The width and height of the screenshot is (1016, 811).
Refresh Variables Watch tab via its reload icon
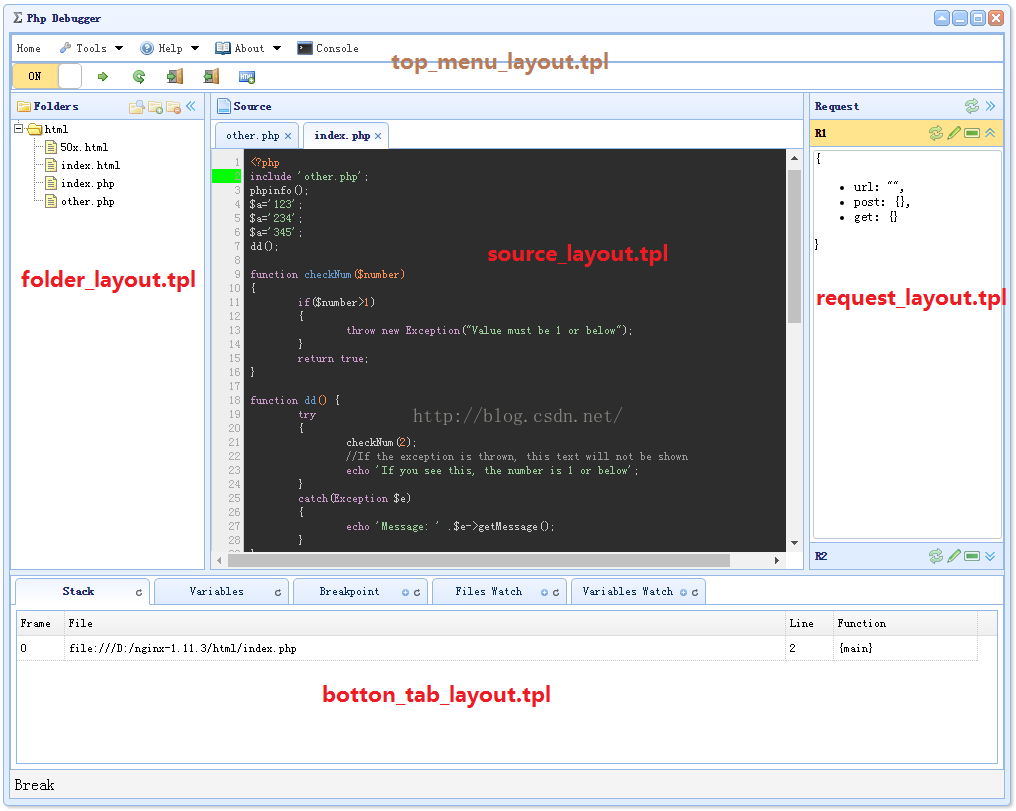pos(695,592)
